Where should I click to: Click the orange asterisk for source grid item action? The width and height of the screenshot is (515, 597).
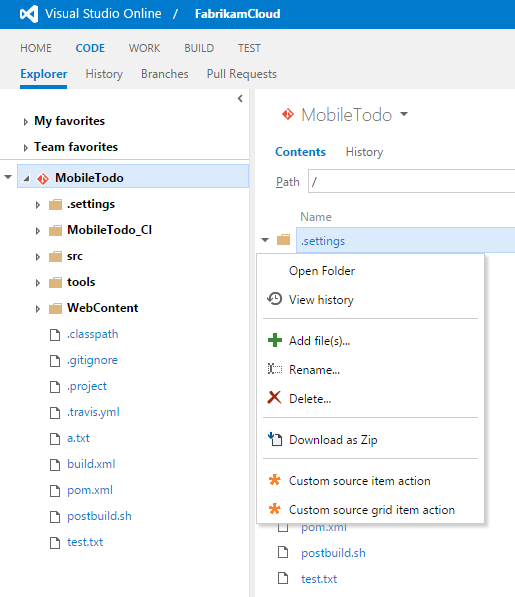[x=274, y=509]
